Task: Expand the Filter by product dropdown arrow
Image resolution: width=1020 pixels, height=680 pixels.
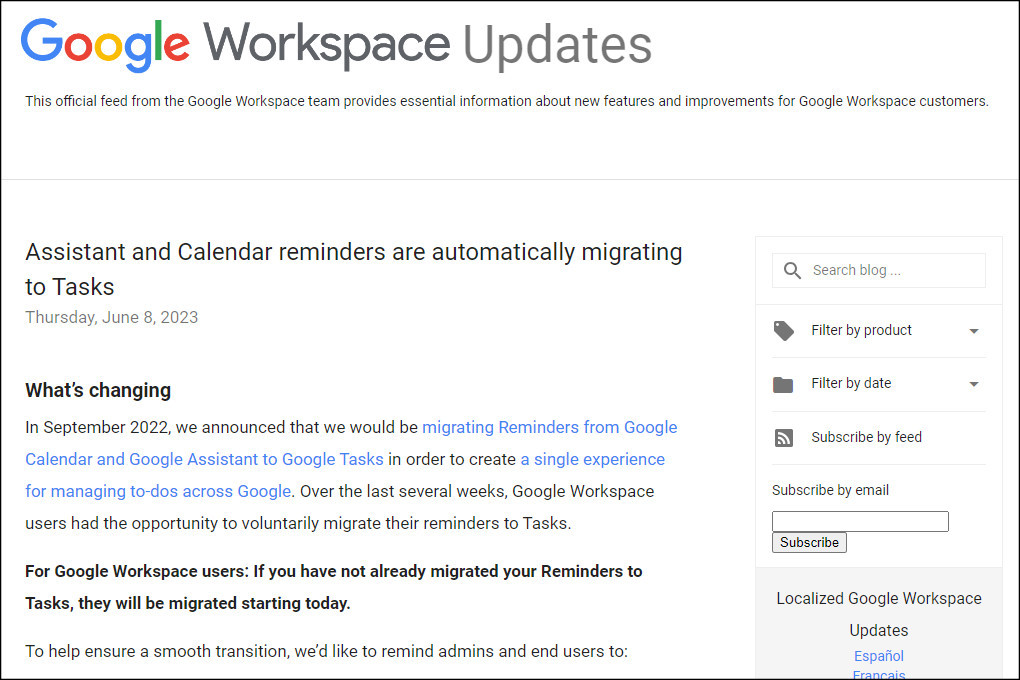Action: click(974, 331)
